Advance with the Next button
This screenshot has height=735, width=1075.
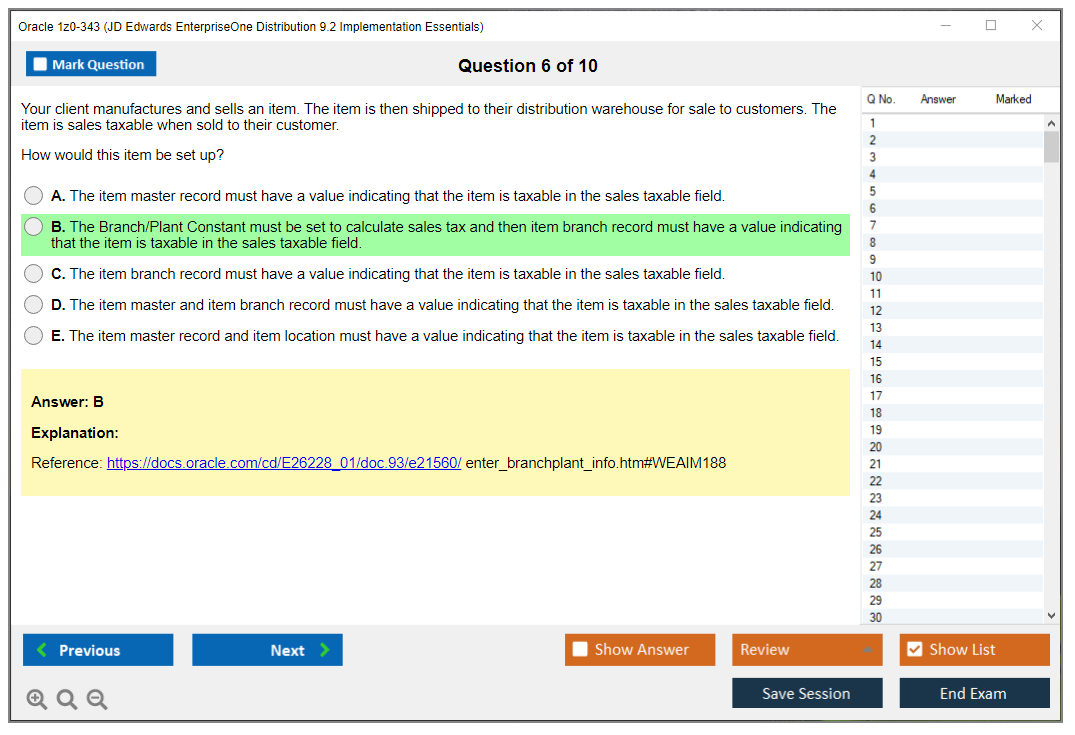[x=267, y=650]
